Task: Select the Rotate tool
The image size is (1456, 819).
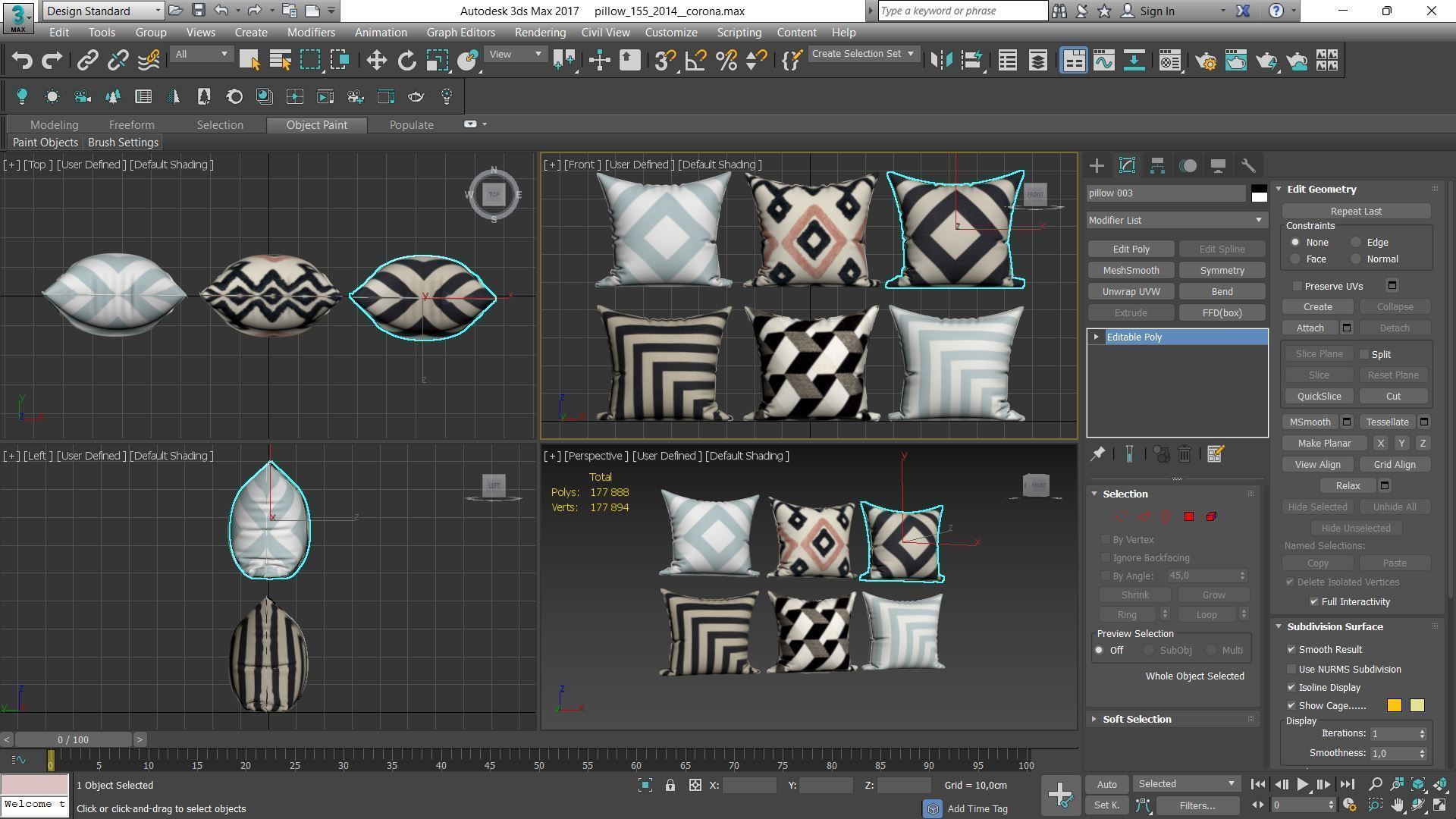Action: (x=407, y=61)
